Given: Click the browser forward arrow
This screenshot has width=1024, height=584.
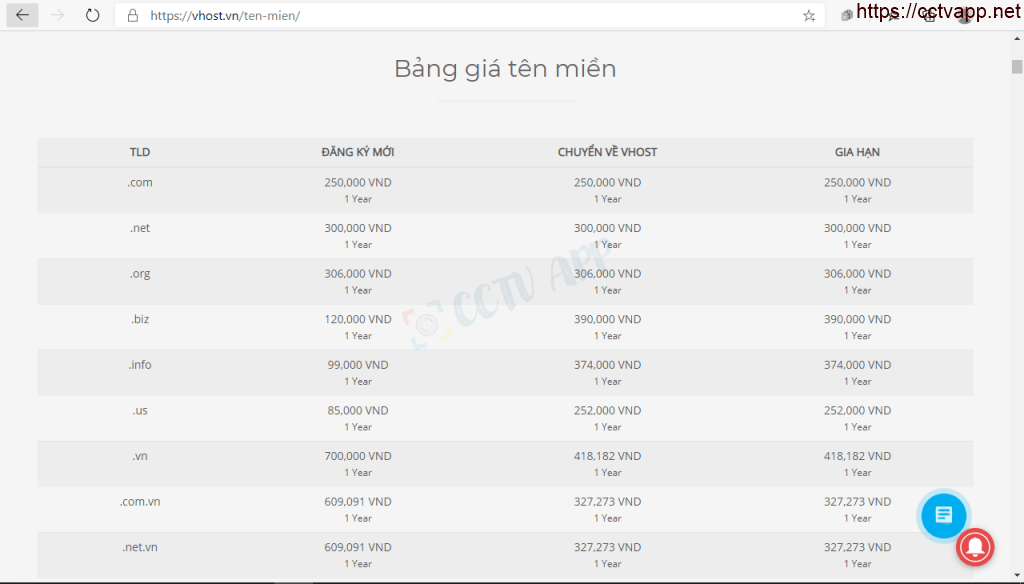Looking at the screenshot, I should tap(57, 15).
